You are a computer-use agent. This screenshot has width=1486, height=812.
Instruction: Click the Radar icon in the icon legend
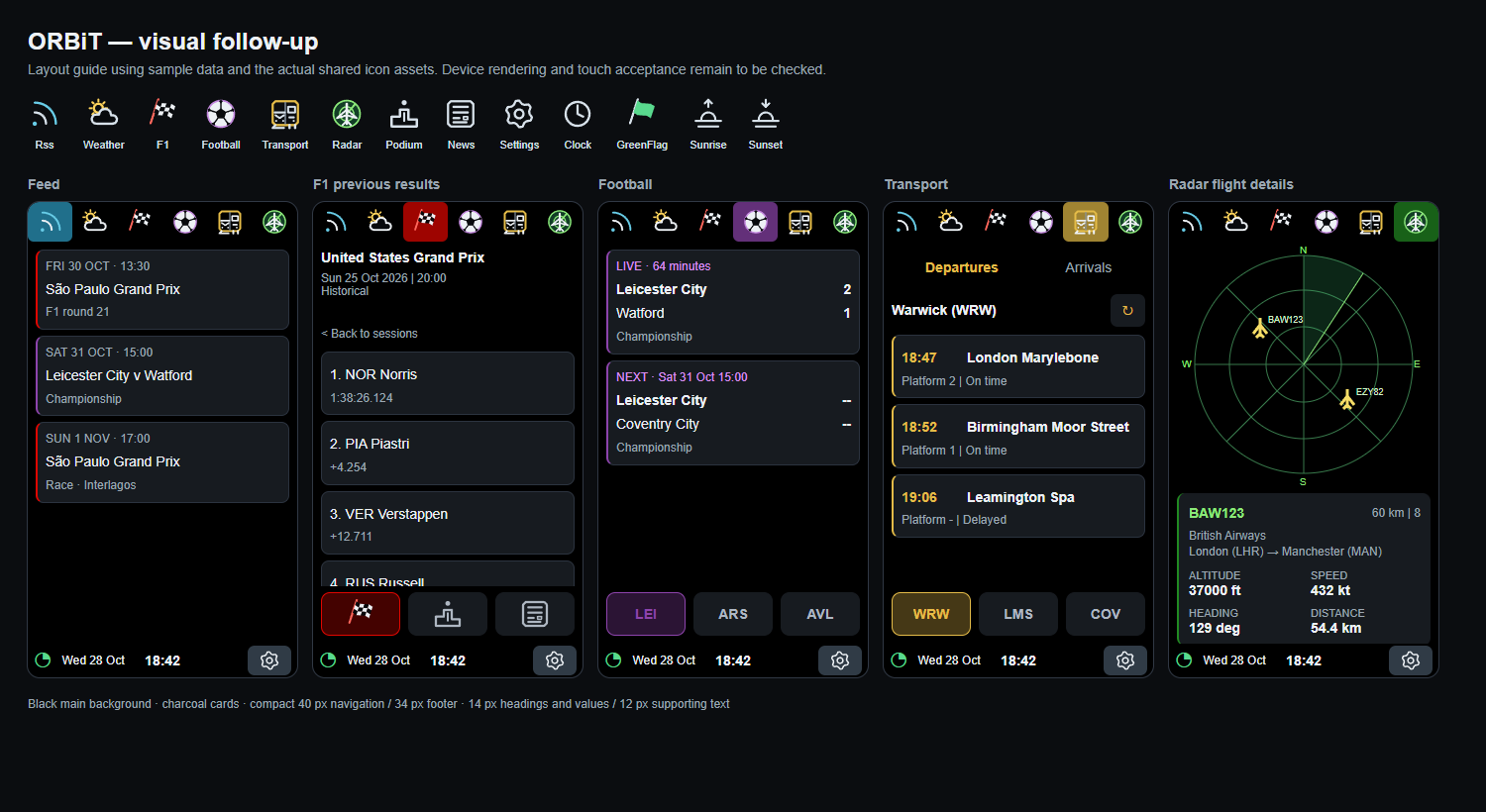coord(347,114)
